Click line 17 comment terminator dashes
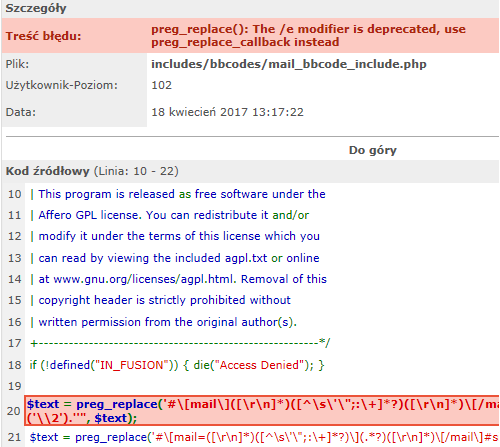The height and width of the screenshot is (447, 500). pos(180,343)
